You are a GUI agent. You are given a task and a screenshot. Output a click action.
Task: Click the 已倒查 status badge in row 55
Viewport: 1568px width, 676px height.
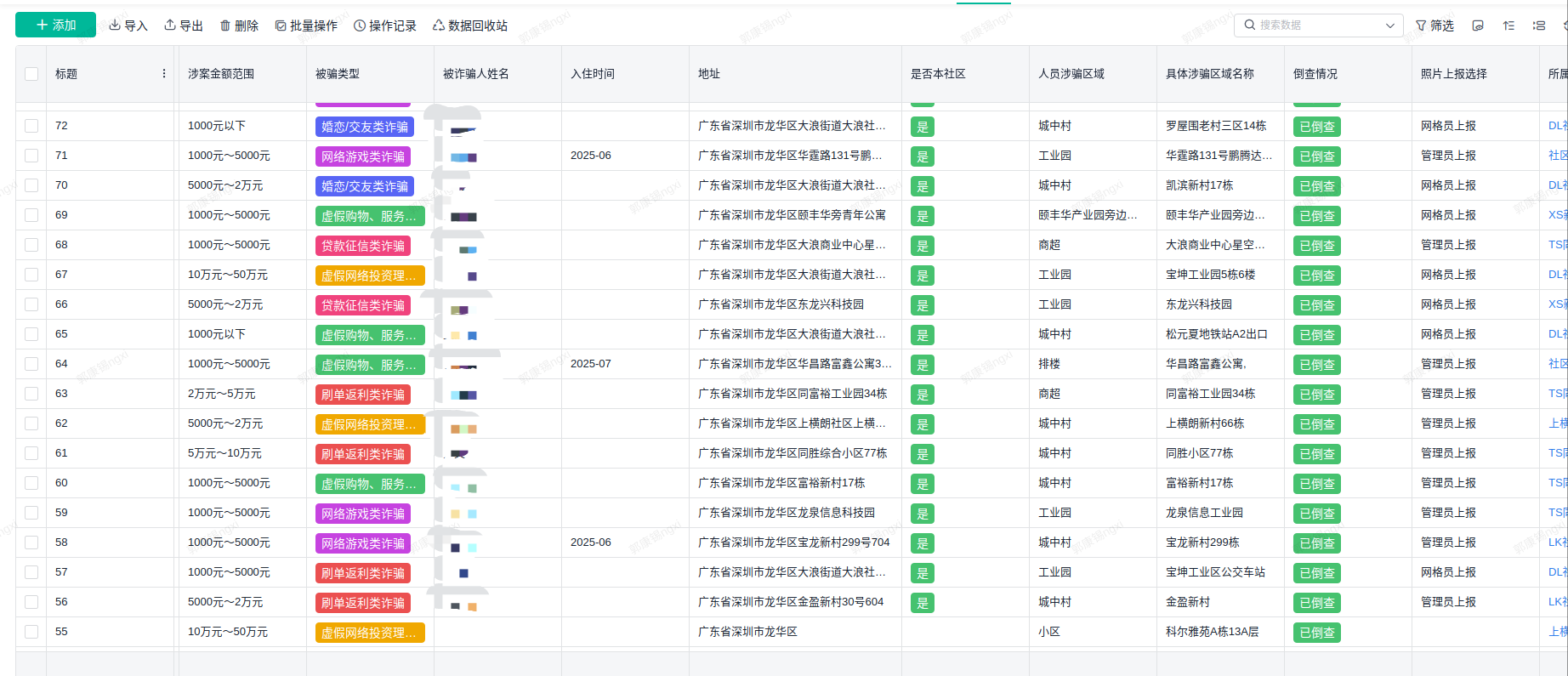(x=1317, y=633)
